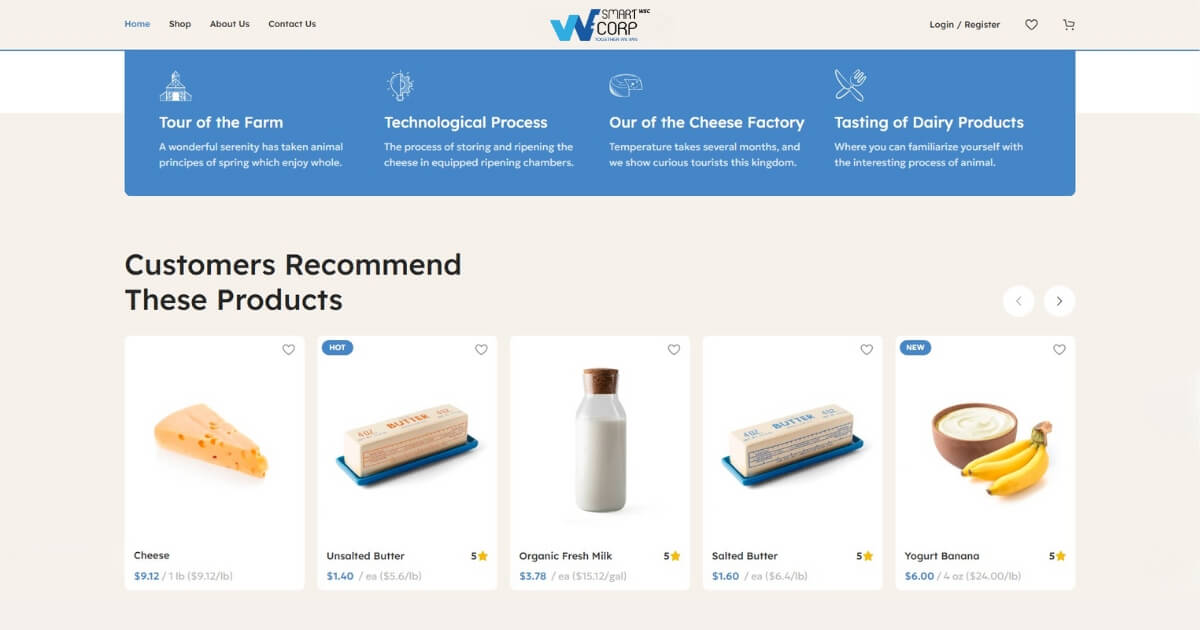Open the Contact Us page link
This screenshot has height=630, width=1200.
(292, 24)
